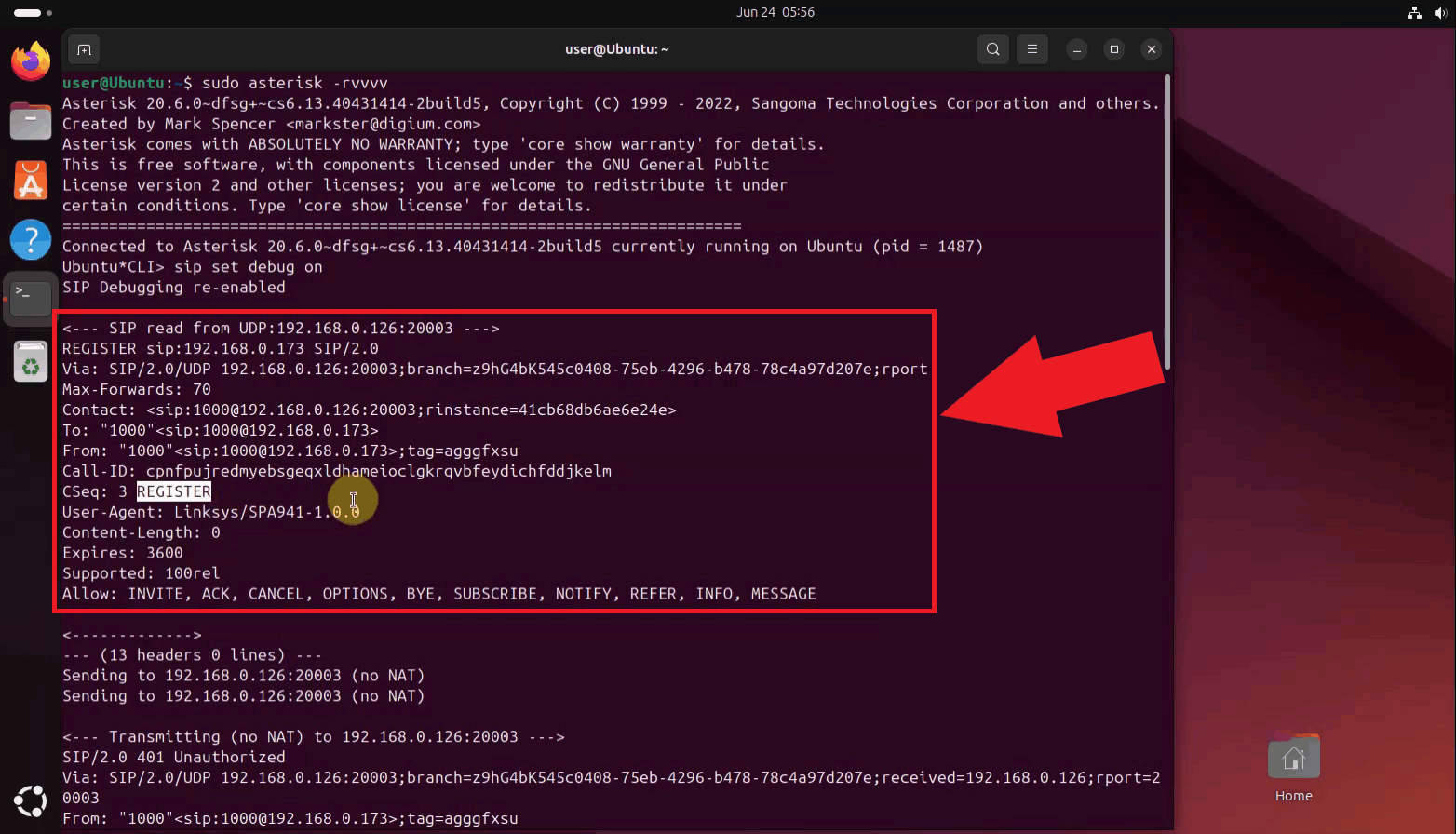Open the volume tray icon
Image resolution: width=1456 pixels, height=834 pixels.
point(1439,12)
